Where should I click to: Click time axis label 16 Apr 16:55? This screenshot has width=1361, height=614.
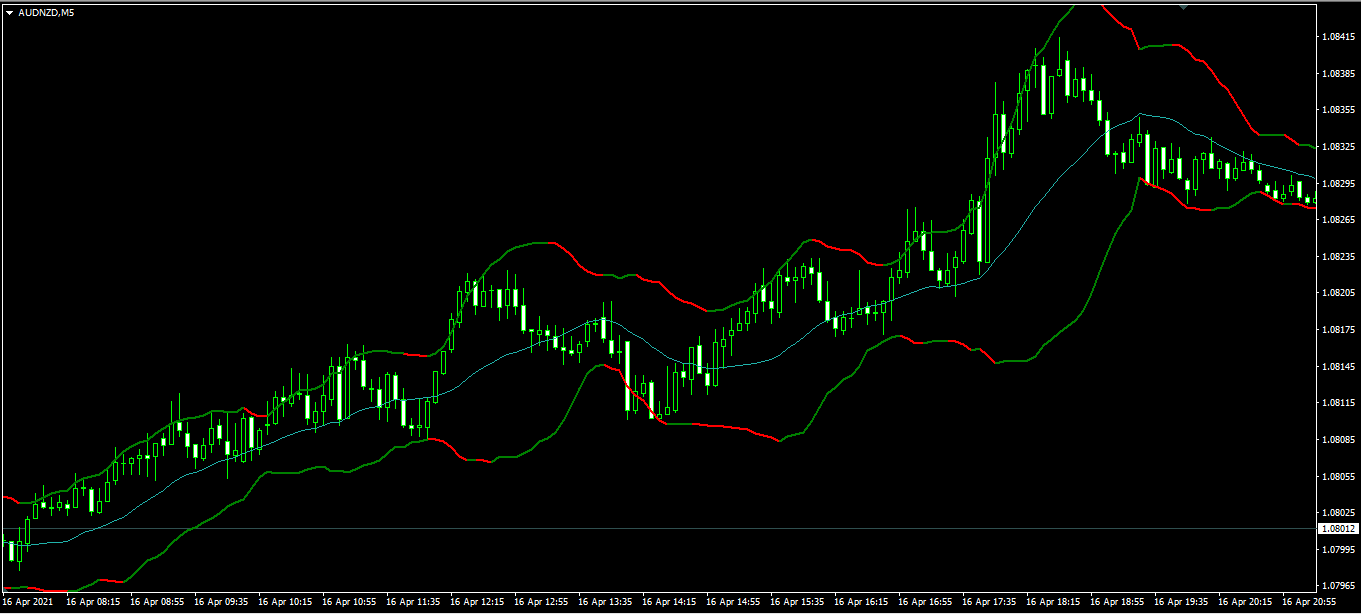[925, 603]
